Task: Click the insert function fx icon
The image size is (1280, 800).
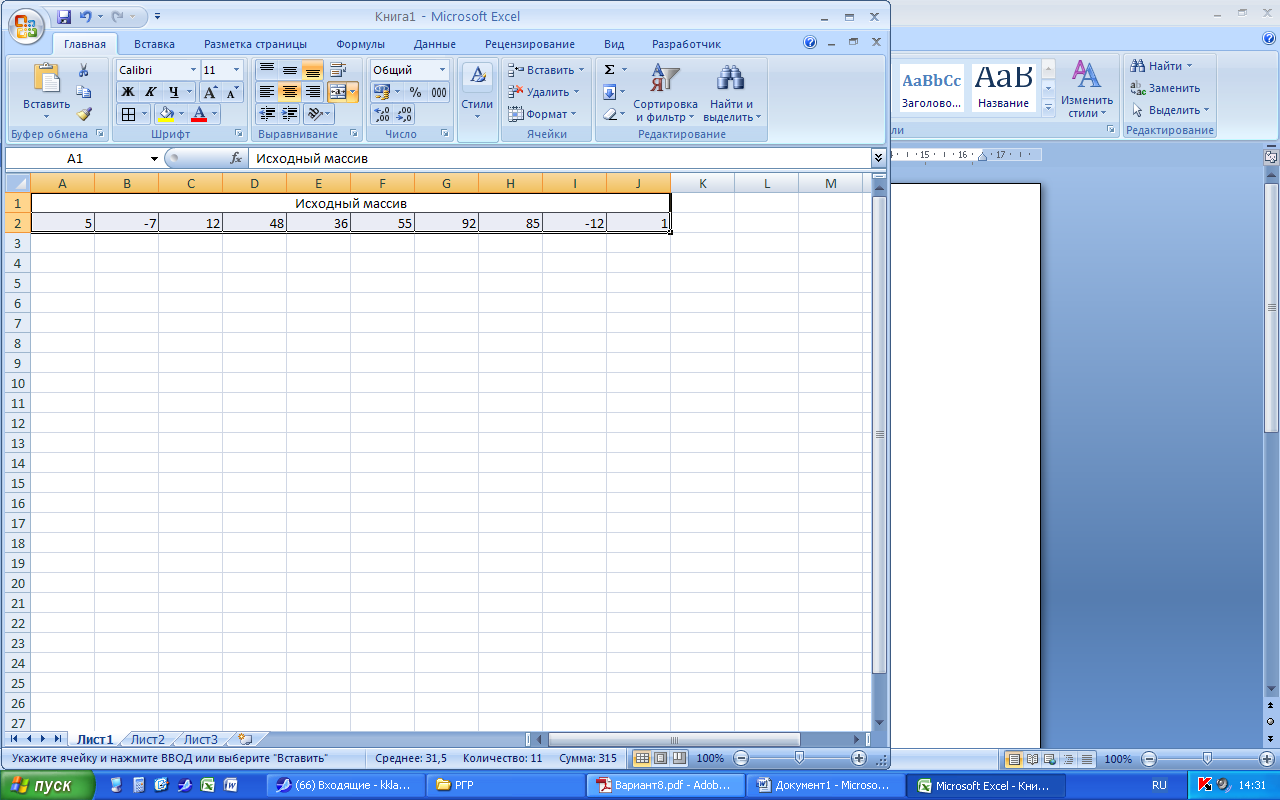Action: pos(237,158)
